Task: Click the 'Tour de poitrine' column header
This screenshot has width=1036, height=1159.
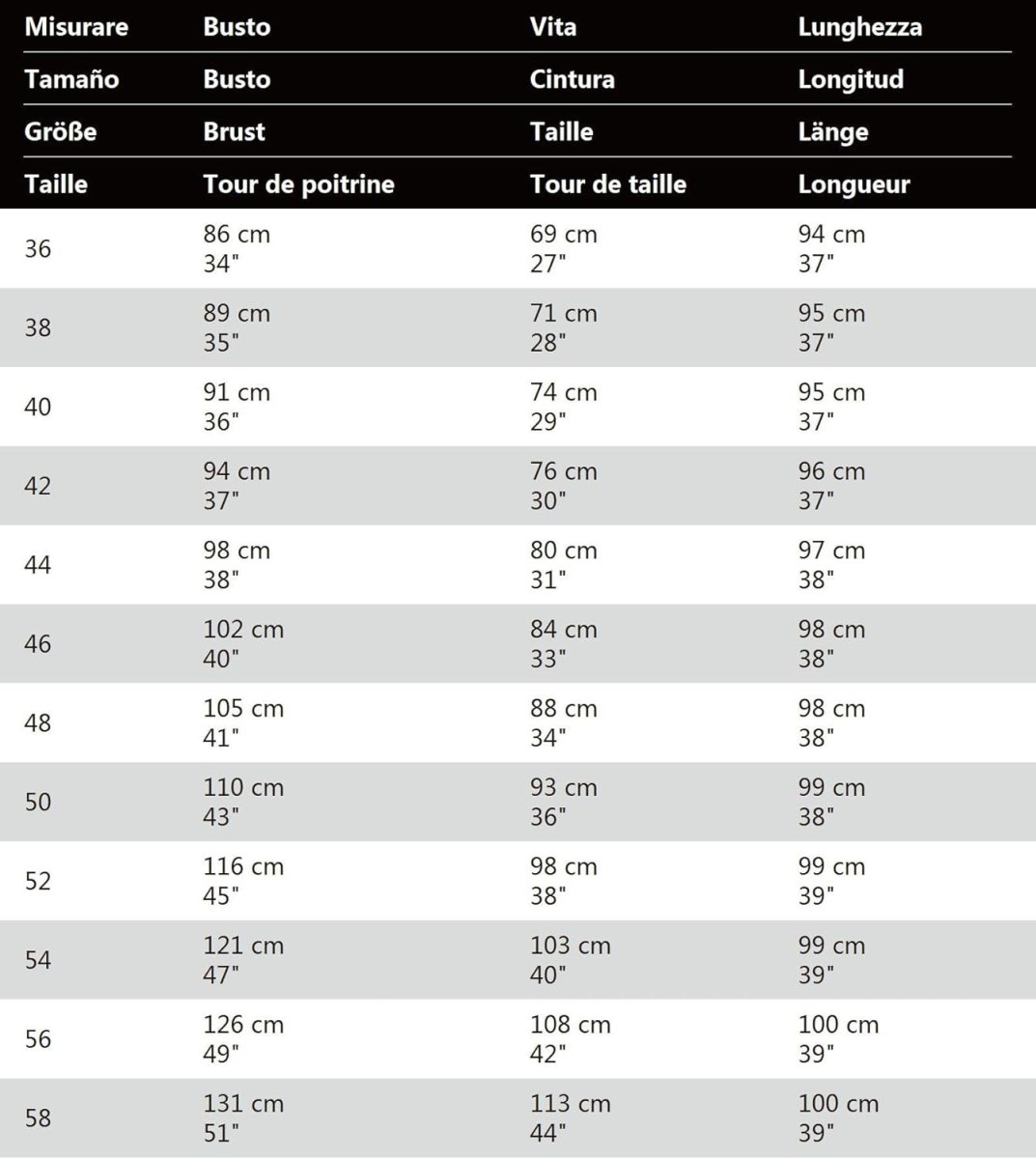Action: tap(298, 184)
